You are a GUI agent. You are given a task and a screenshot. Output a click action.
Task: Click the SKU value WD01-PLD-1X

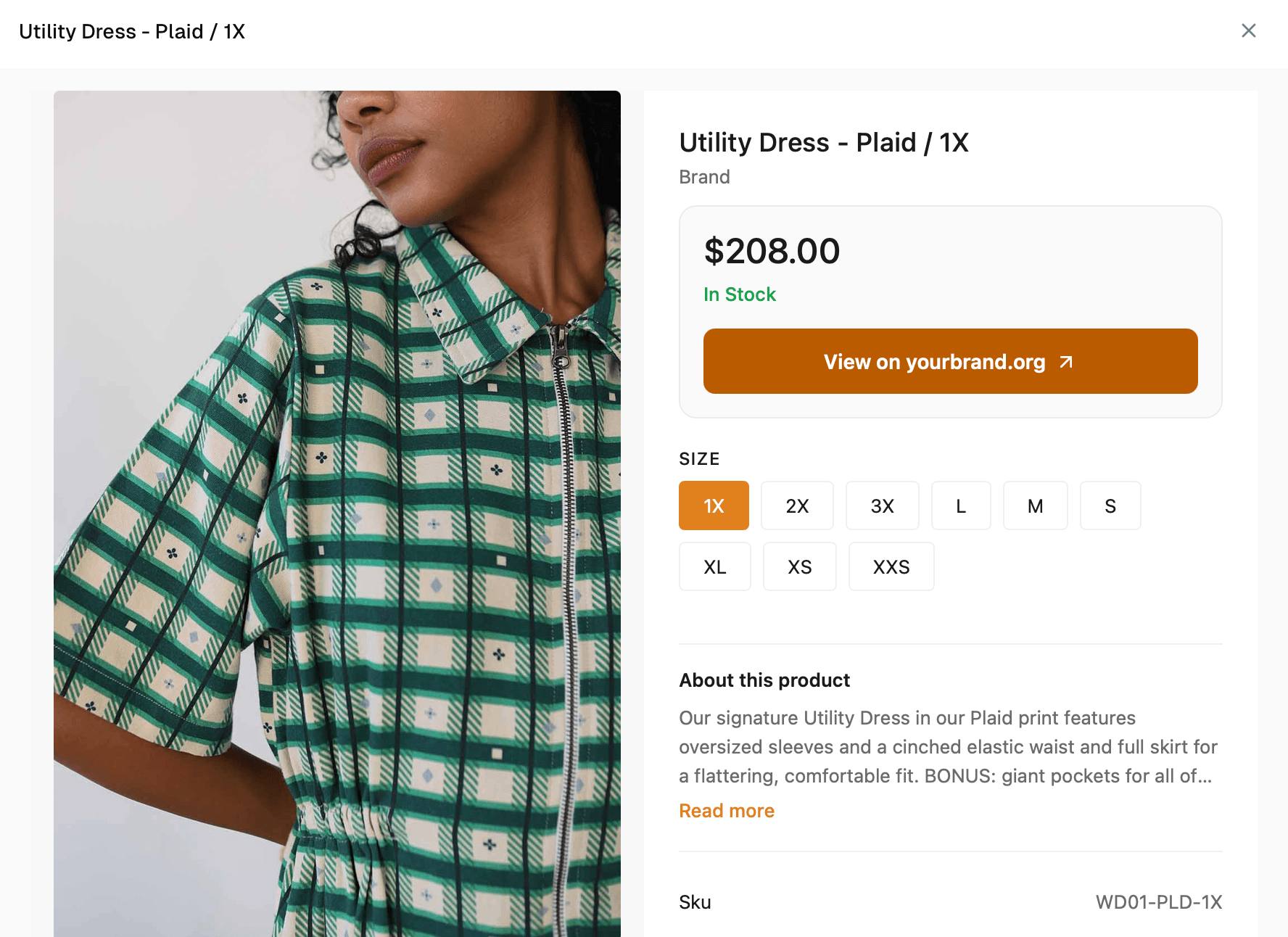pos(1158,902)
